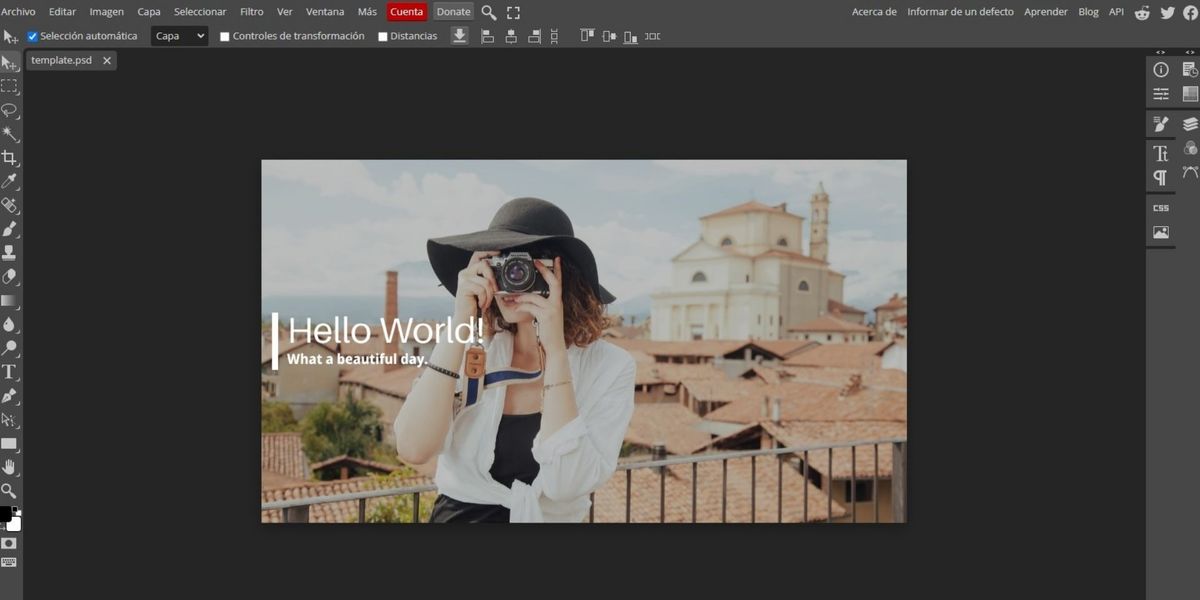Toggle fullscreen mode
1200x600 pixels.
(513, 12)
